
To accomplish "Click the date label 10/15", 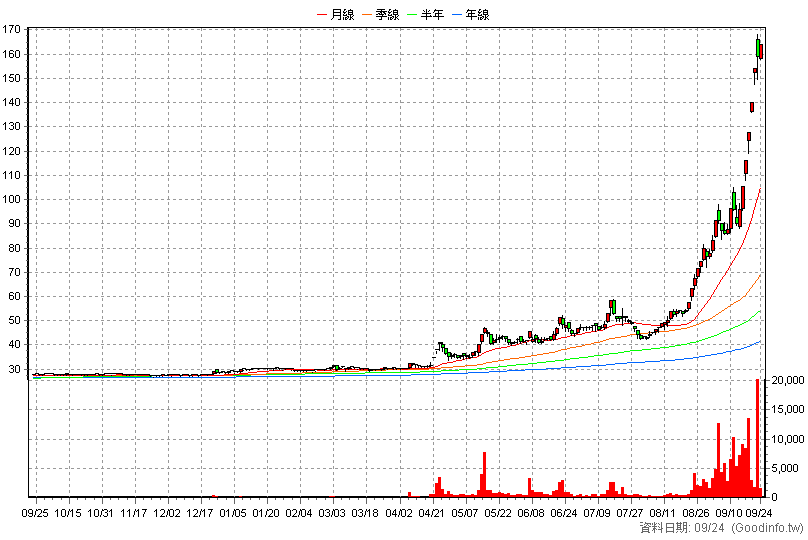I will 68,513.
